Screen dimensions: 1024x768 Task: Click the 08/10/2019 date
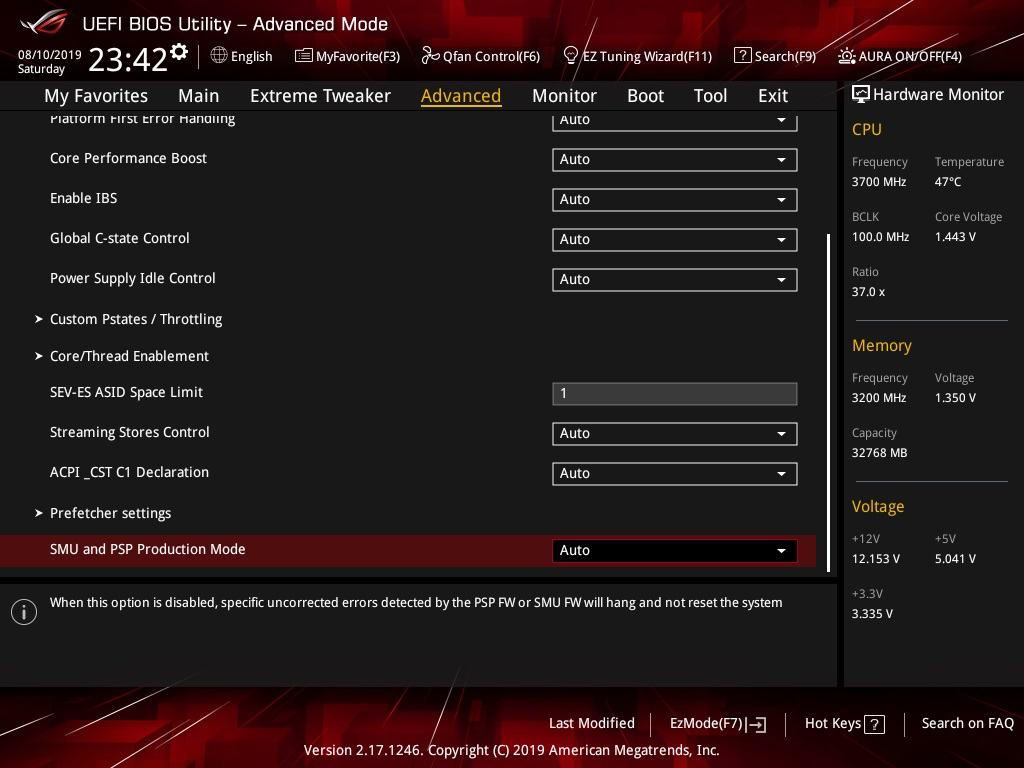[x=50, y=55]
